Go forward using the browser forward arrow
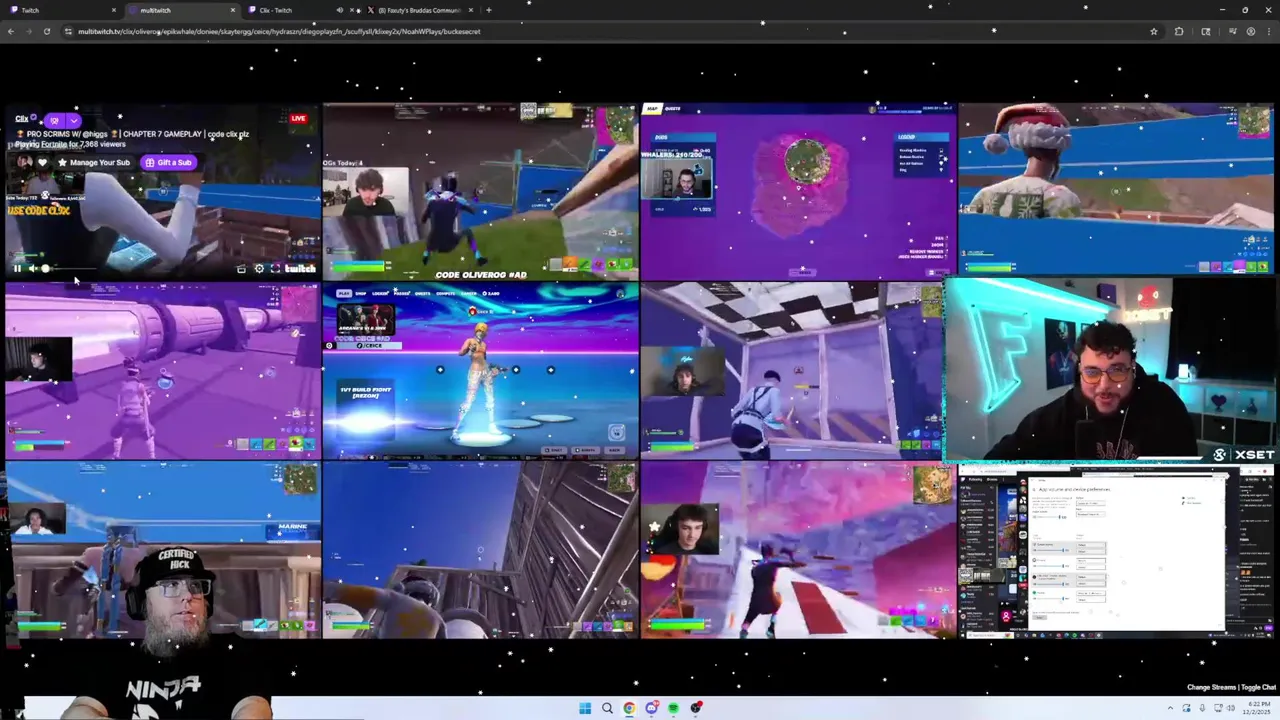 28,31
